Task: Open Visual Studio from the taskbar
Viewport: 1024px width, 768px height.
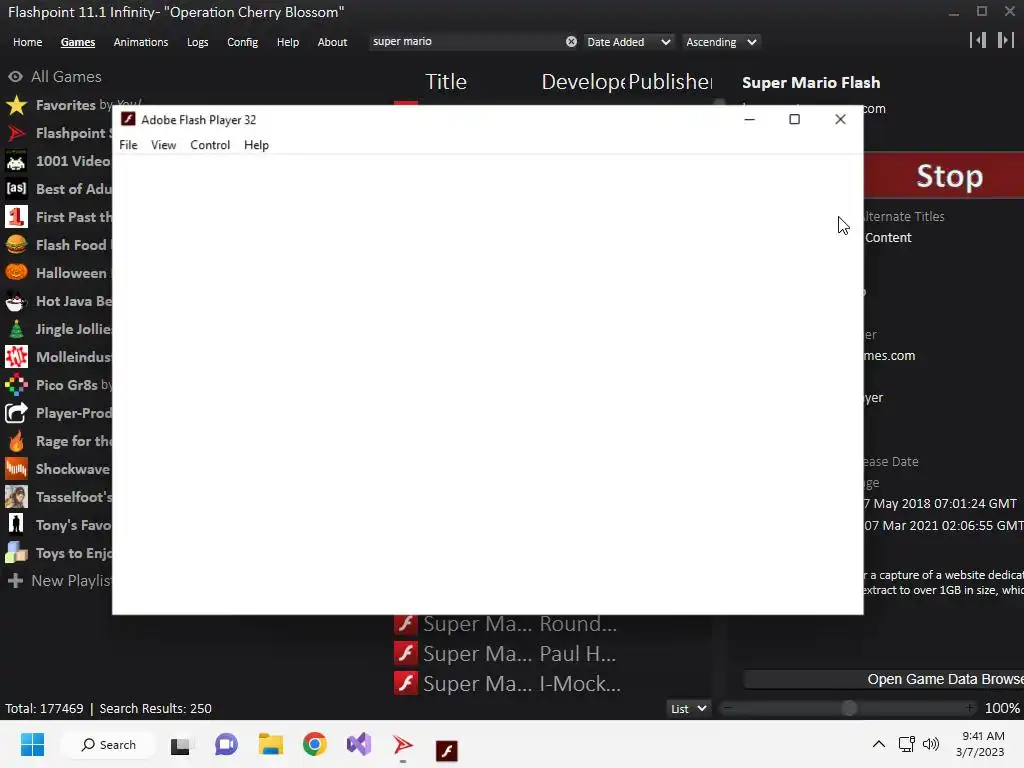Action: point(359,744)
